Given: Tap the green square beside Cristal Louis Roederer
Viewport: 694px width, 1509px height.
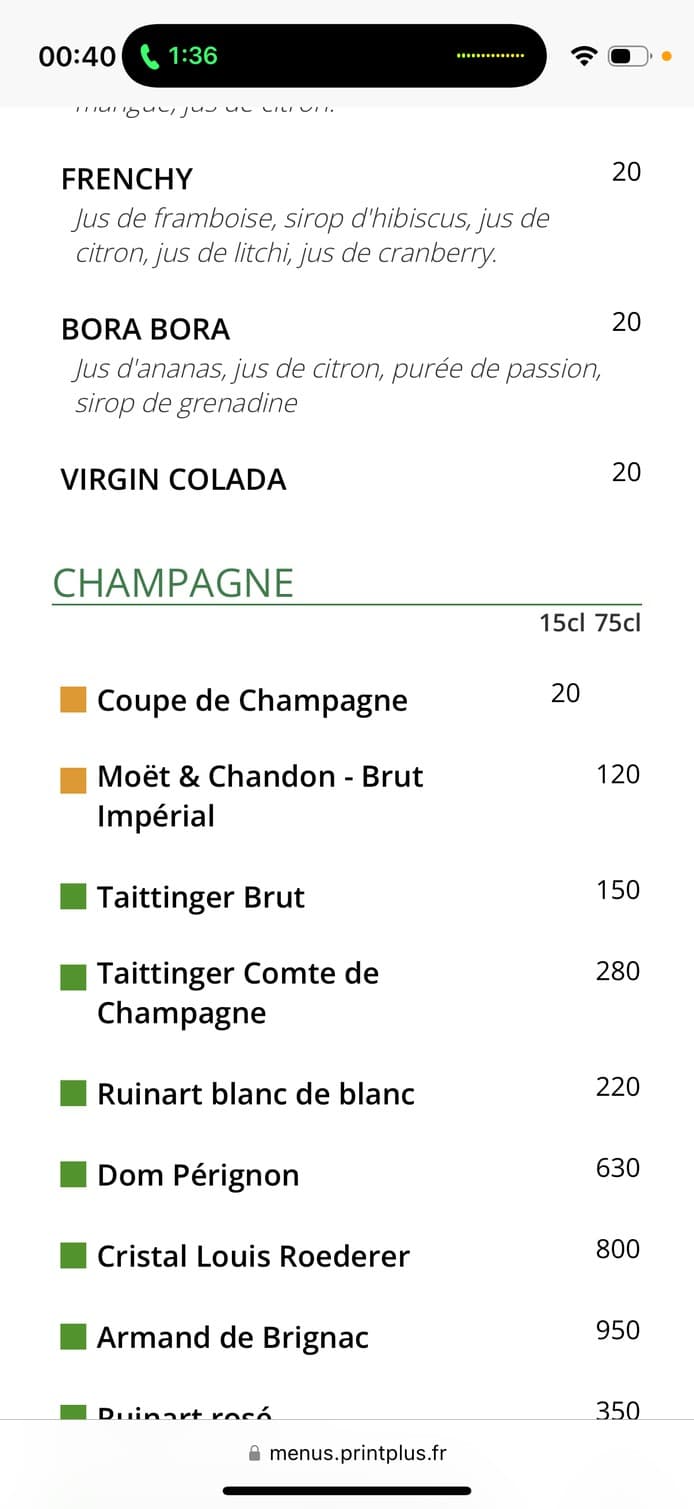Looking at the screenshot, I should point(72,1255).
